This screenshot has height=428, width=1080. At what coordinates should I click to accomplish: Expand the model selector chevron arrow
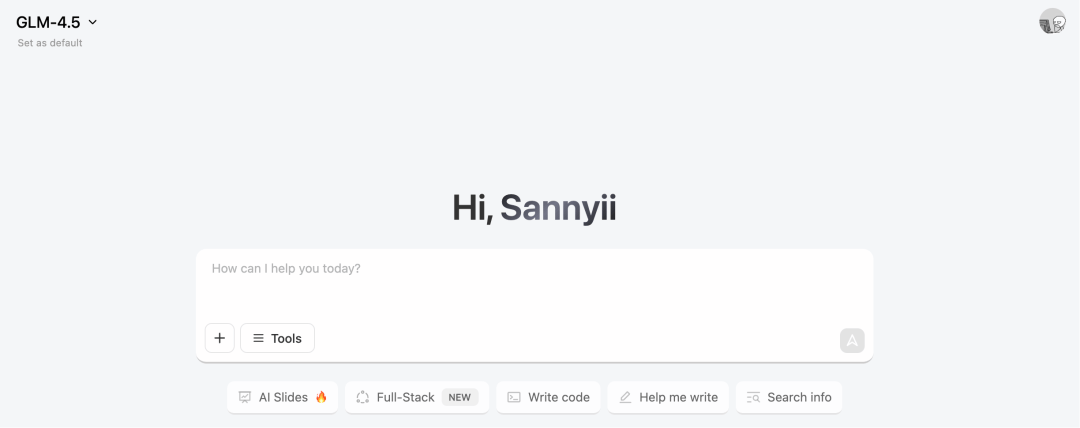[x=93, y=22]
